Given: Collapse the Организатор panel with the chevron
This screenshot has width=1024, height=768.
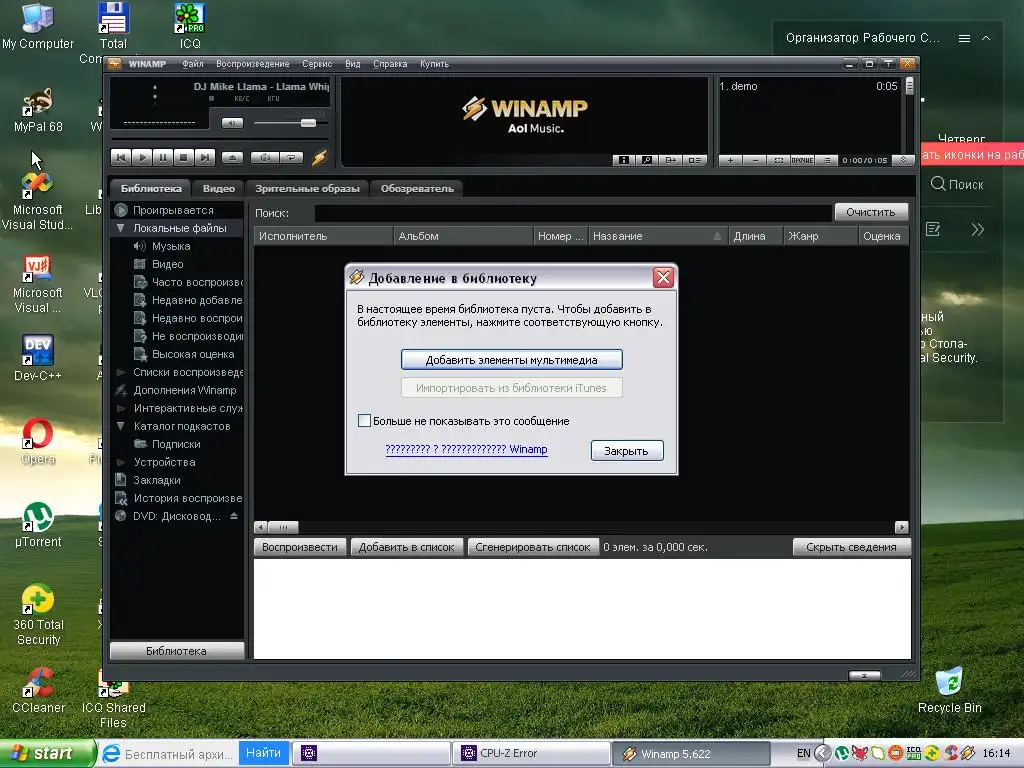Looking at the screenshot, I should tap(986, 39).
